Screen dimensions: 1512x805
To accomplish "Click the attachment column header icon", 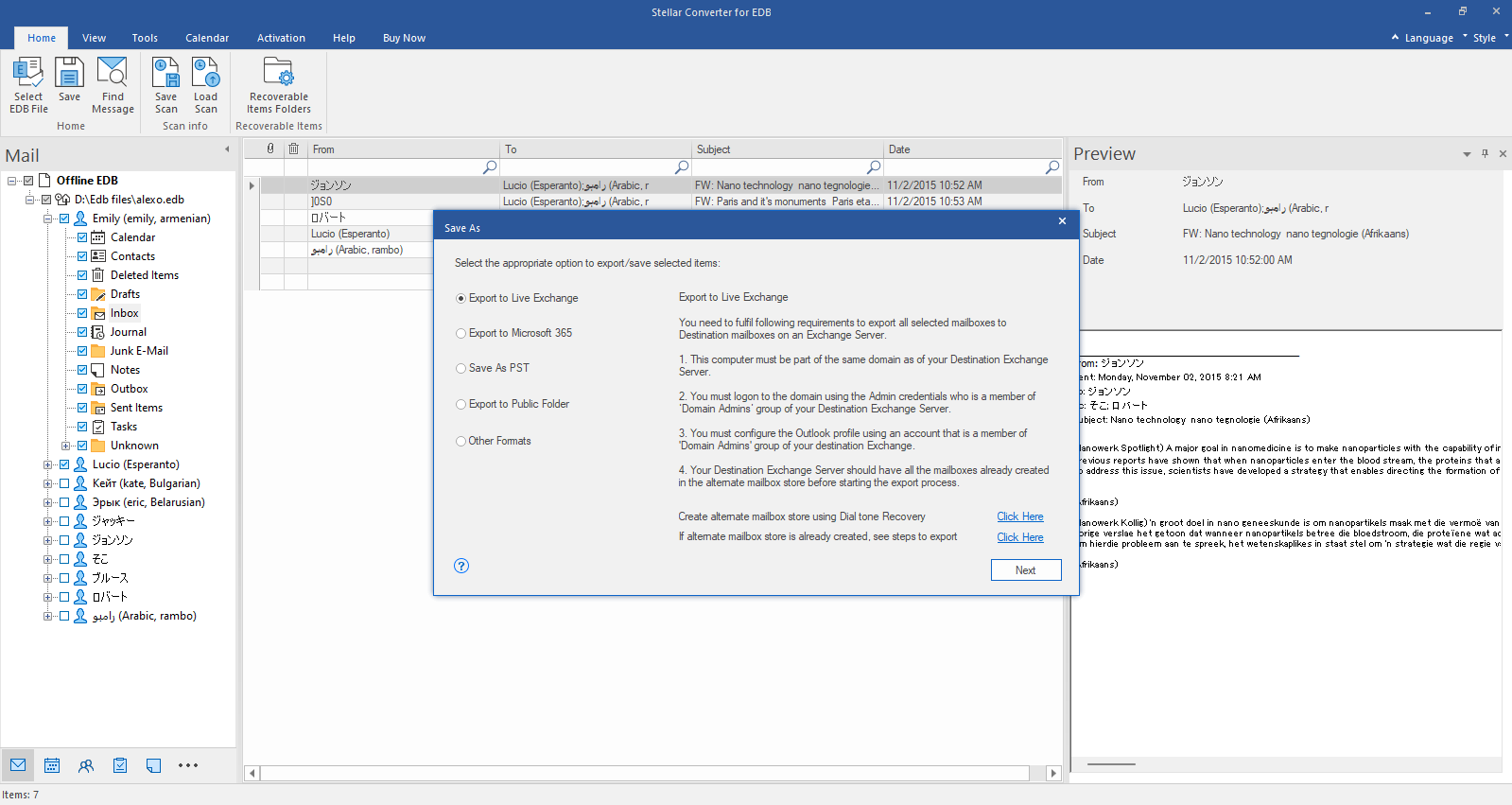I will [x=270, y=149].
